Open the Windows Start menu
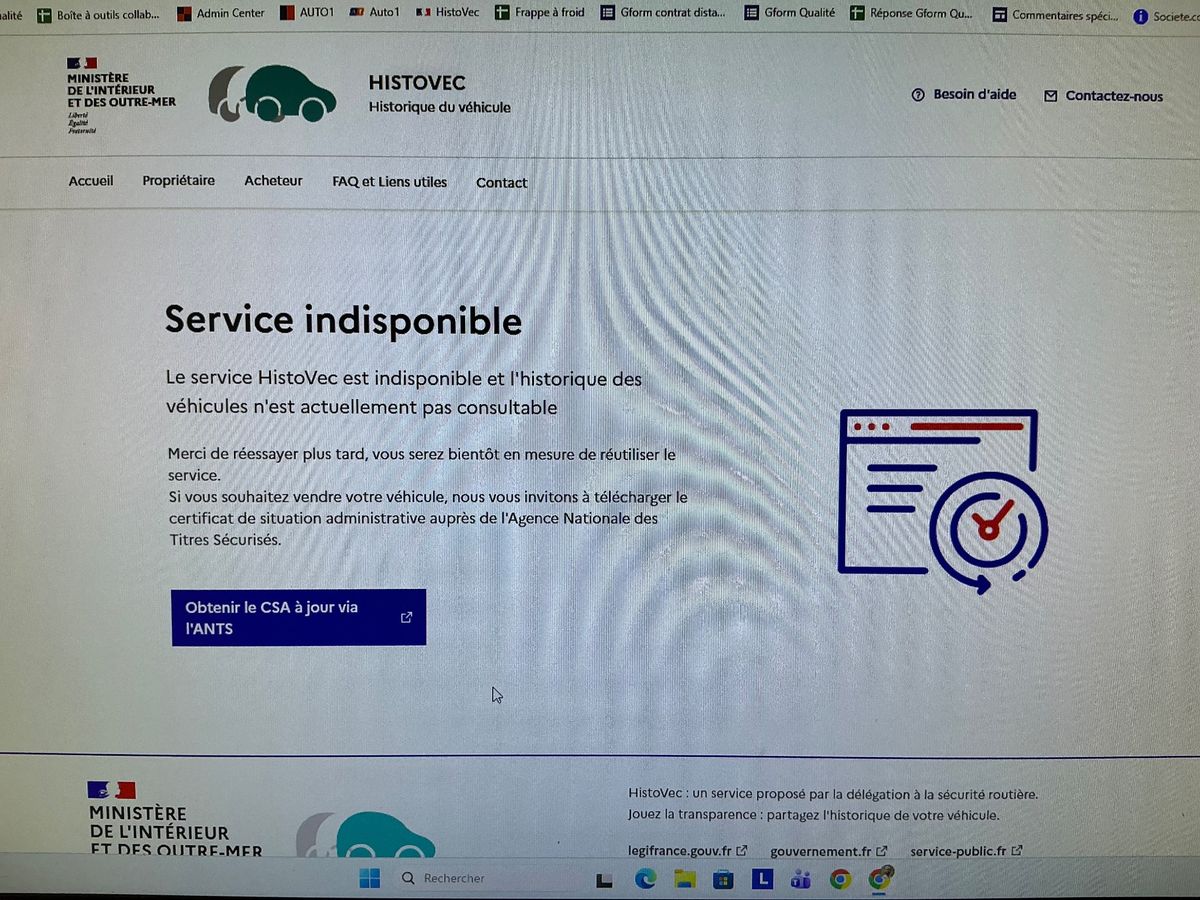This screenshot has height=900, width=1200. [x=369, y=878]
